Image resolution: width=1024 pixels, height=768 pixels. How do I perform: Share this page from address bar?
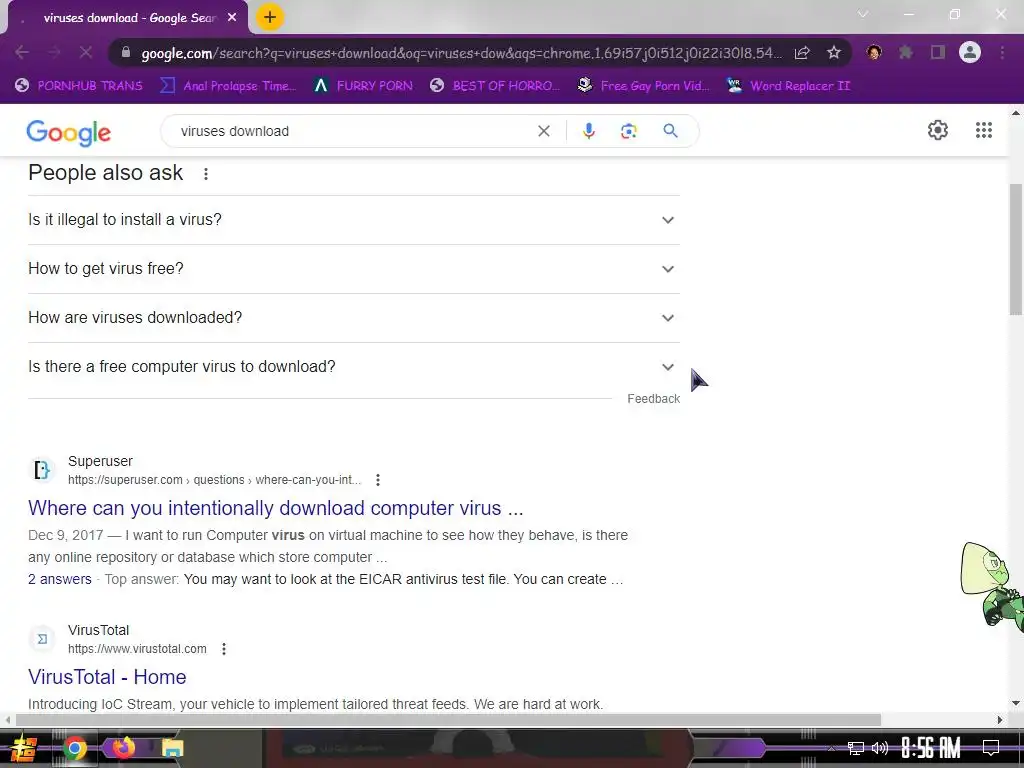[802, 52]
